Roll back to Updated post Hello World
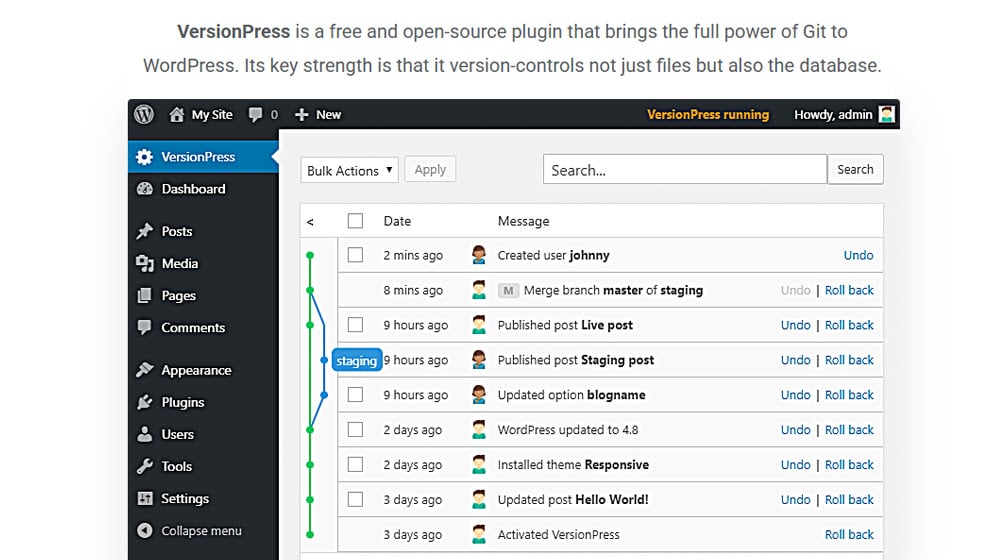Viewport: 1000px width, 560px height. pyautogui.click(x=849, y=499)
